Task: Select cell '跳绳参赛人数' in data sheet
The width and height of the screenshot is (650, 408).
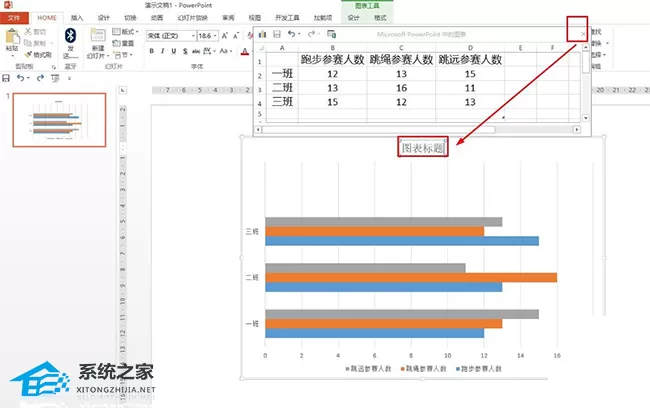Action: coord(401,60)
